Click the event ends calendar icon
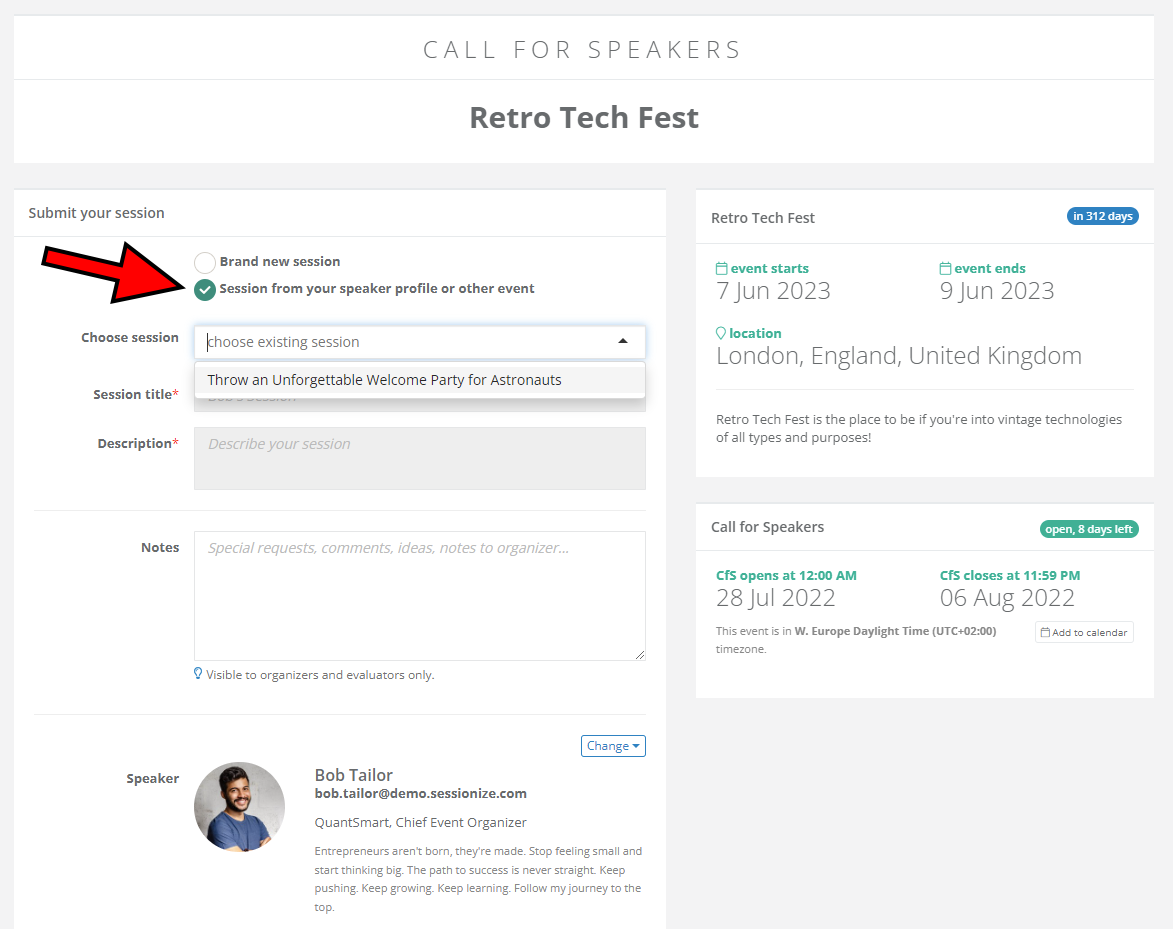The image size is (1173, 929). click(945, 268)
